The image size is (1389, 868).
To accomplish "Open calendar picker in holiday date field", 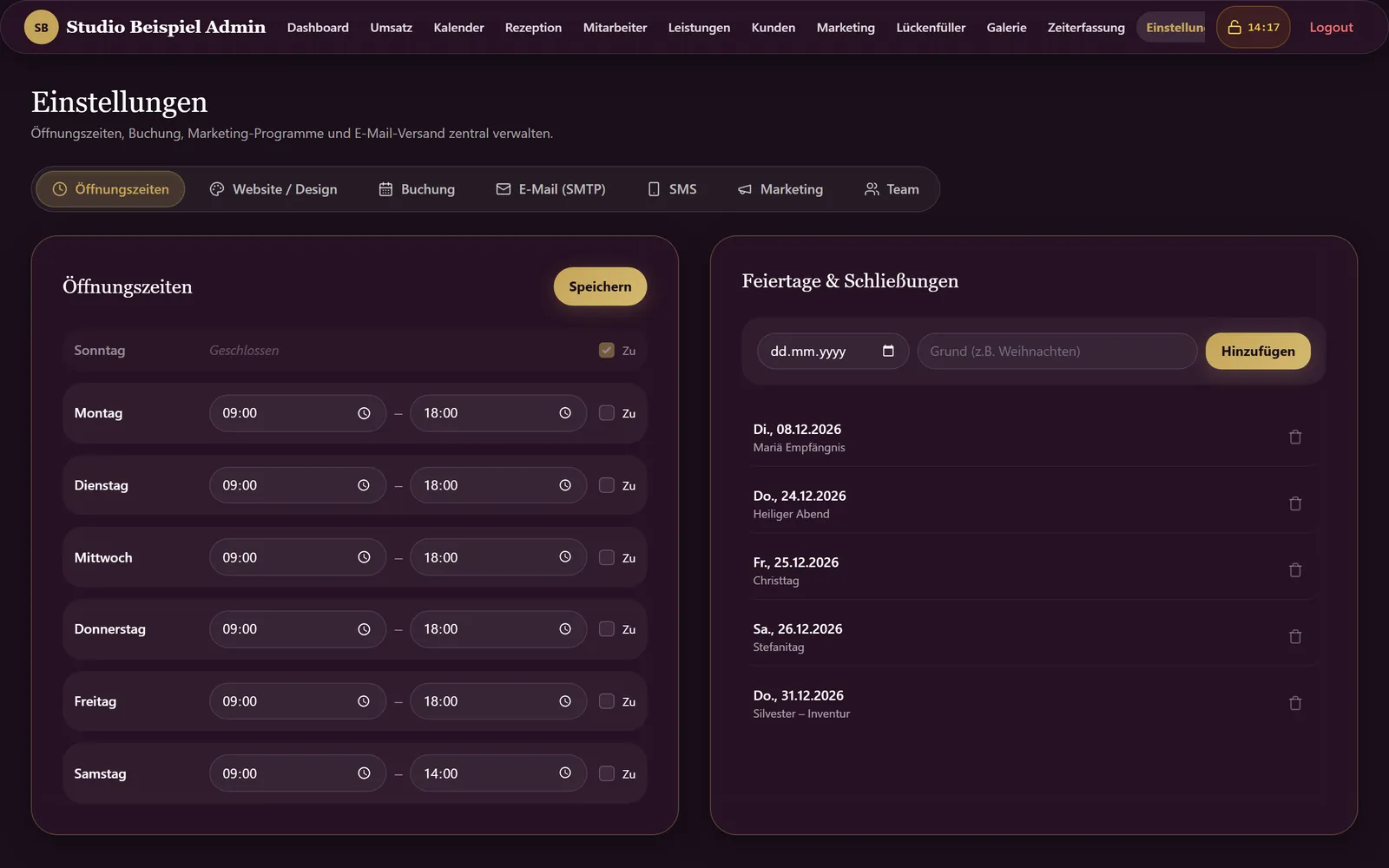I will (887, 351).
